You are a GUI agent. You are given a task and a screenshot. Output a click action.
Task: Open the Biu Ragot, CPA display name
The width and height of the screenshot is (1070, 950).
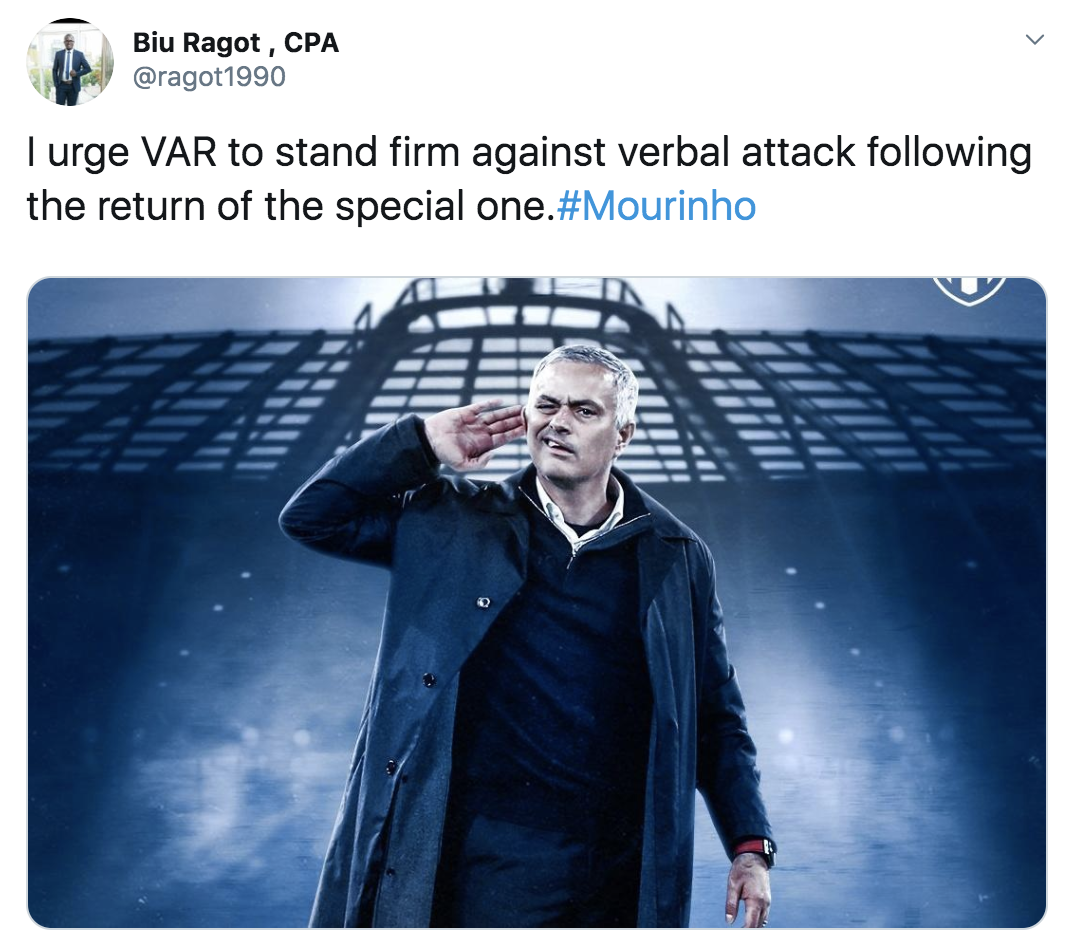click(x=235, y=43)
